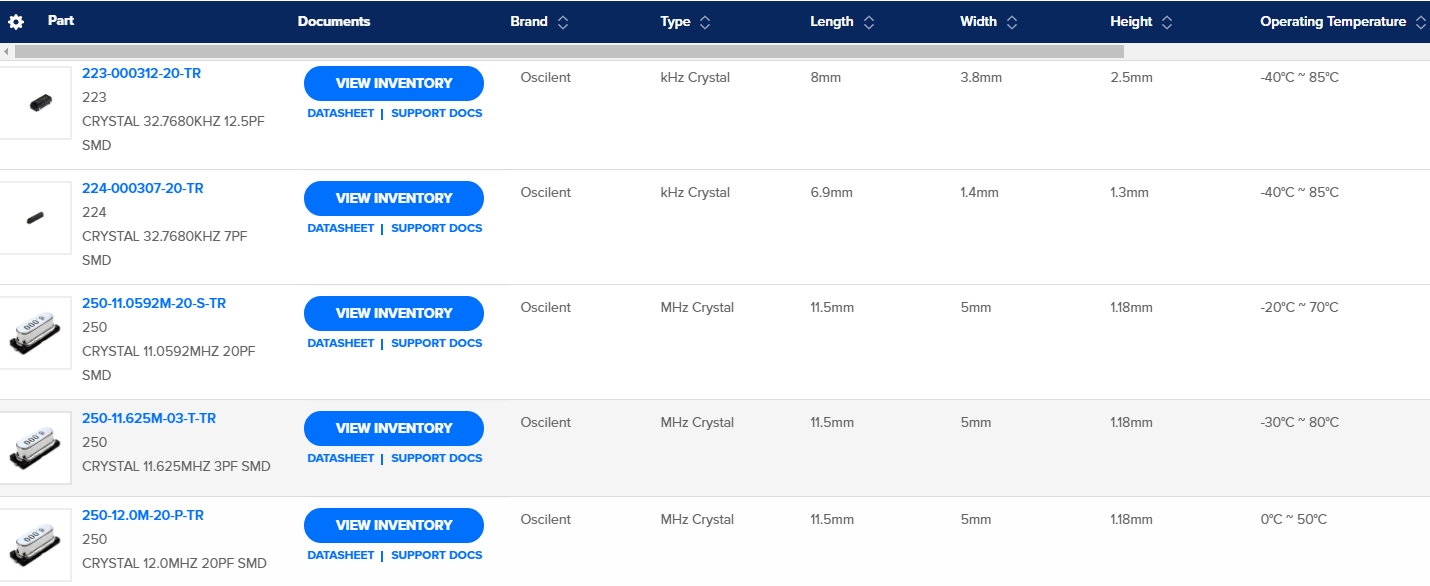Open the 223-000312-20-TR product image thumbnail

point(36,102)
